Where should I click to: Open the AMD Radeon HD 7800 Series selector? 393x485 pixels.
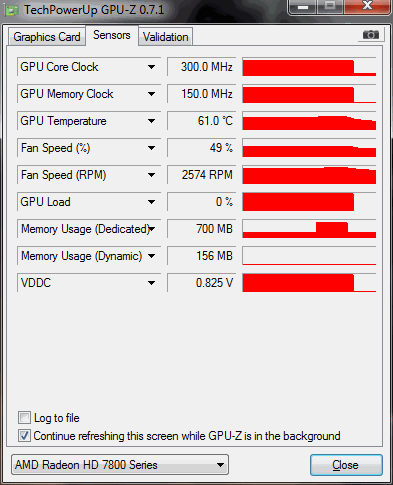(120, 465)
